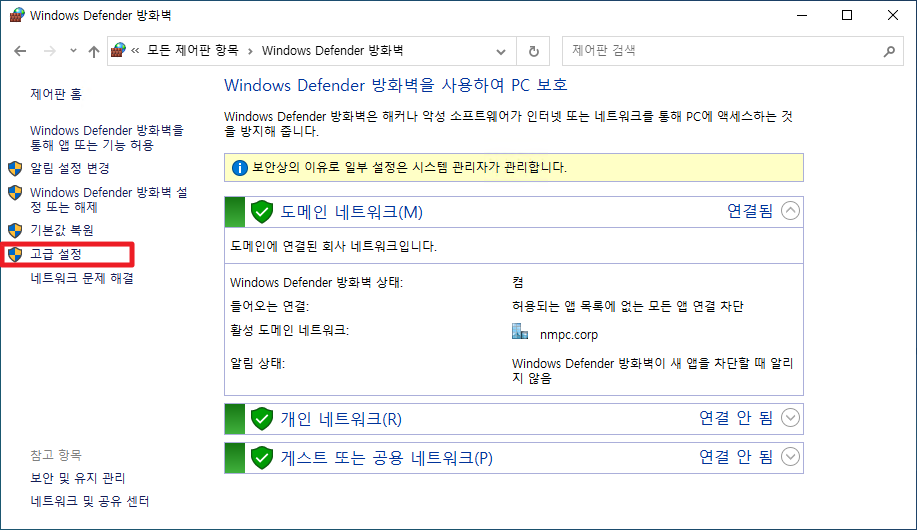Maximize the Windows Defender 방화벽 window

click(x=847, y=15)
